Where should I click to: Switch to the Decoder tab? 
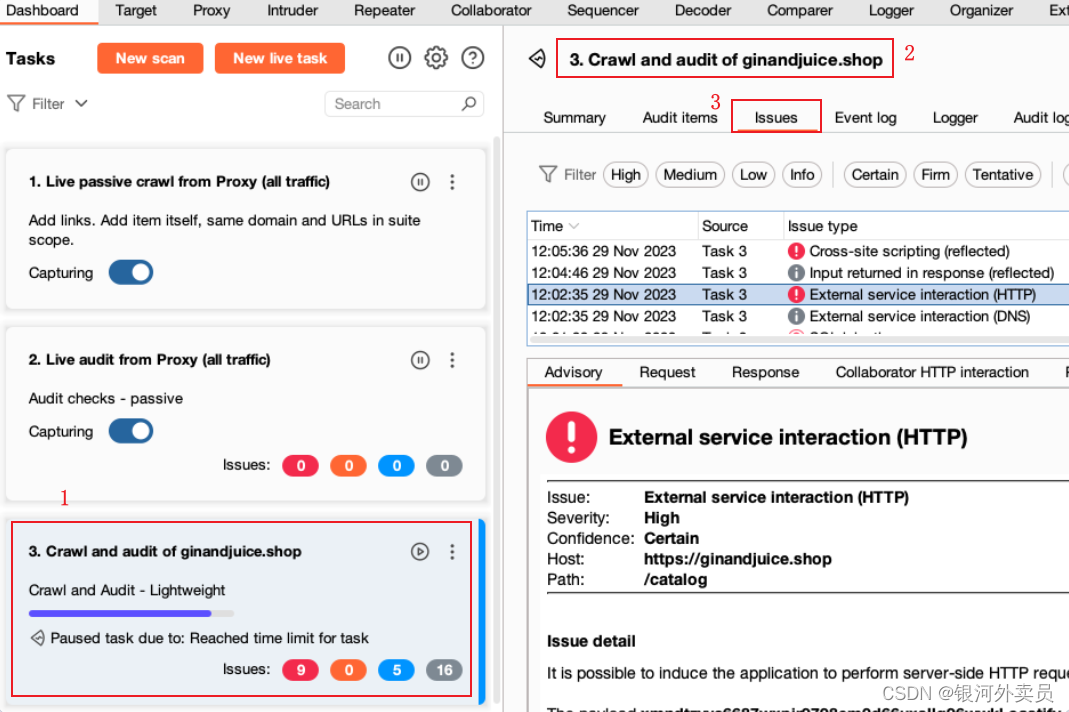point(703,10)
